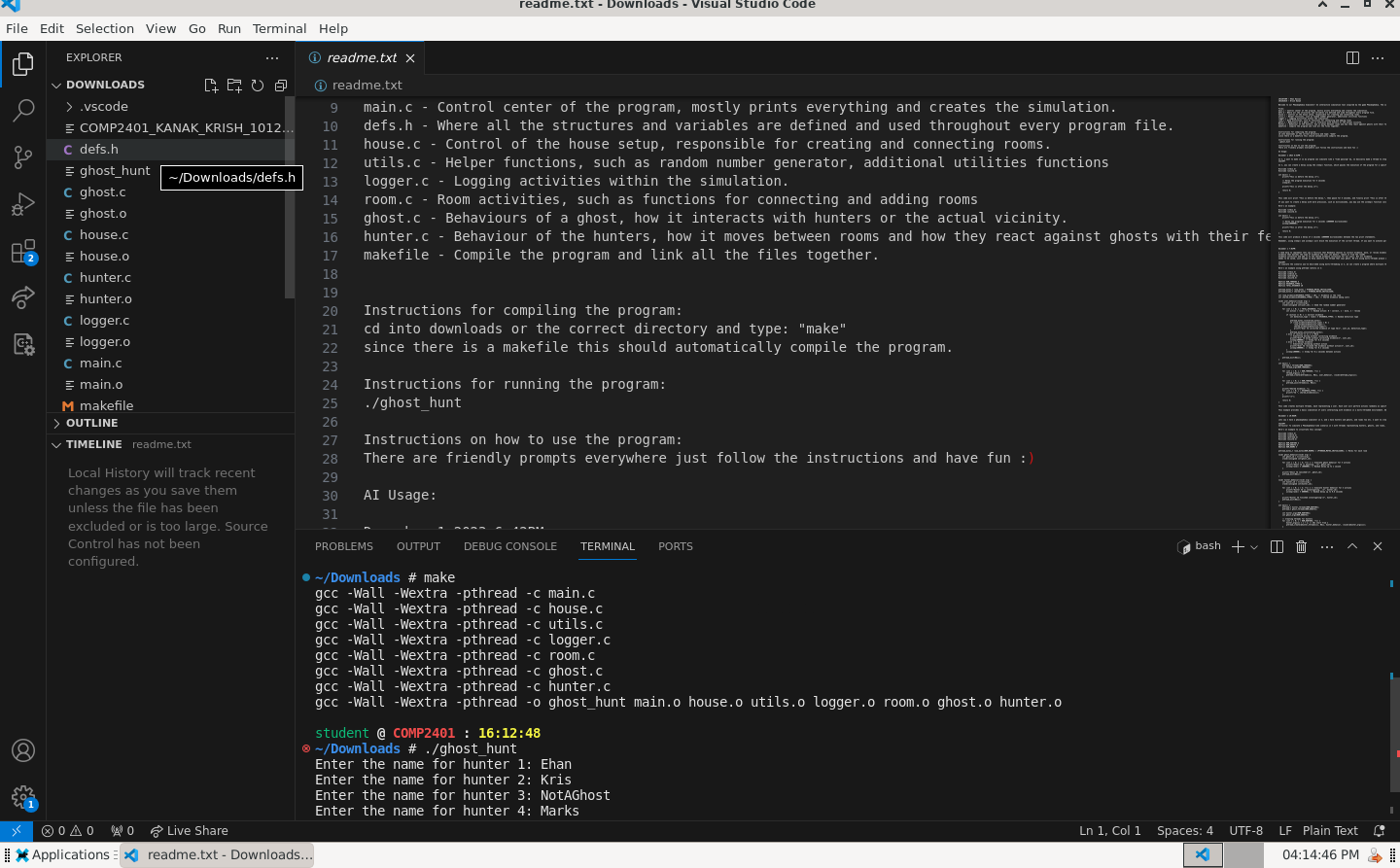
Task: Switch to the PORTS panel tab
Action: (x=676, y=546)
